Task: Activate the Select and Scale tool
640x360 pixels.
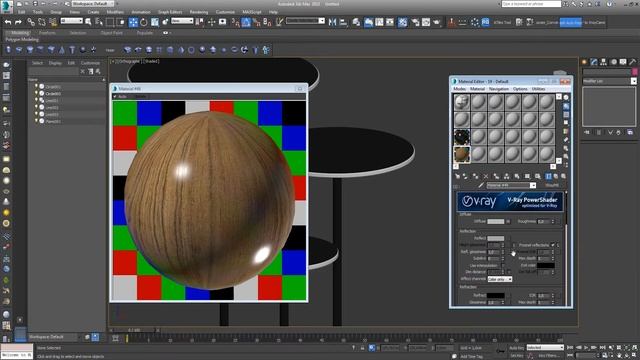Action: point(155,22)
